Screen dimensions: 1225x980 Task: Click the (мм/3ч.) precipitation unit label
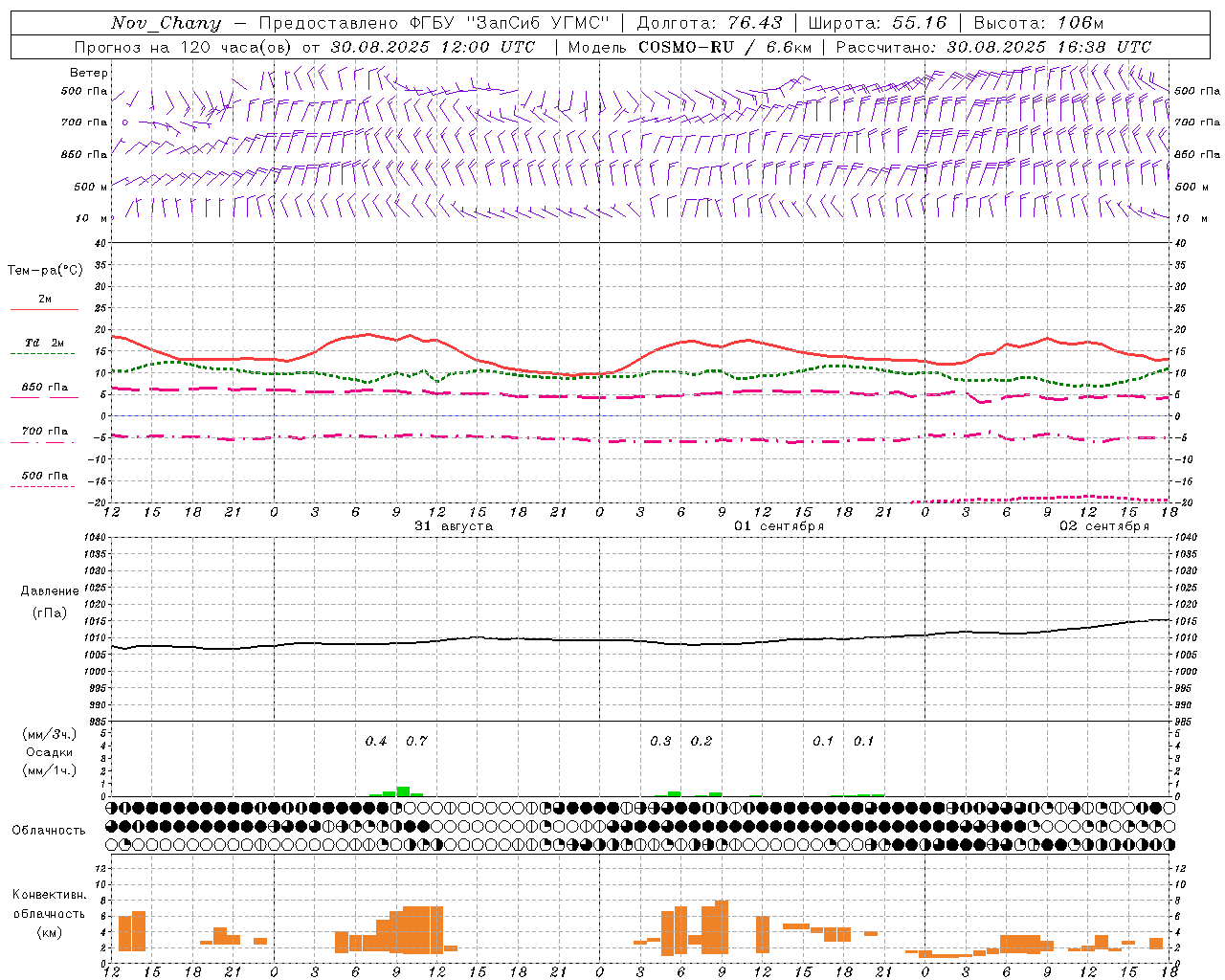50,735
